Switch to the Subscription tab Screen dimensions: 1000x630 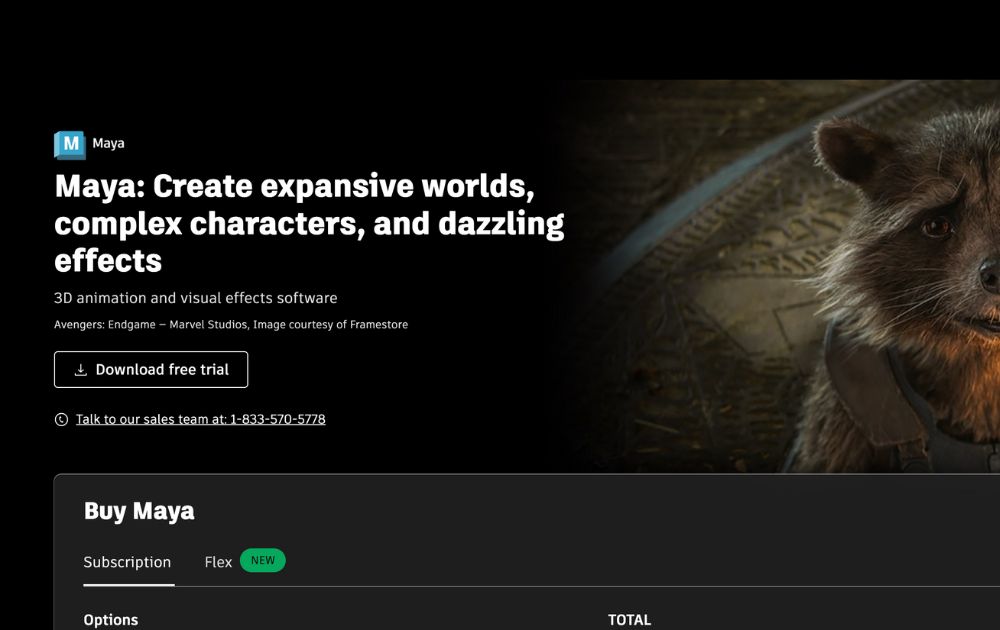[128, 562]
